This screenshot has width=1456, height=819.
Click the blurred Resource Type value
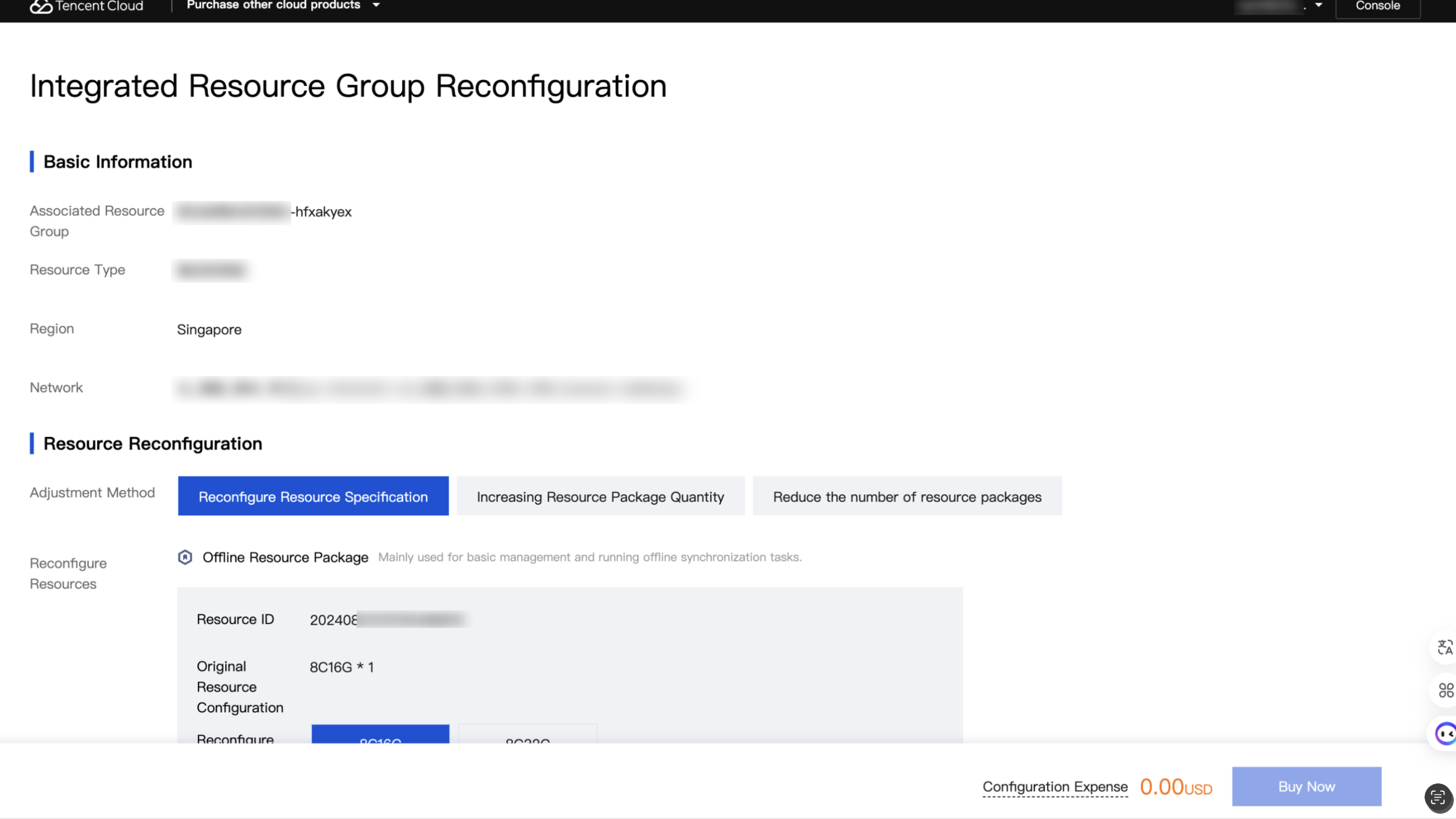coord(212,271)
